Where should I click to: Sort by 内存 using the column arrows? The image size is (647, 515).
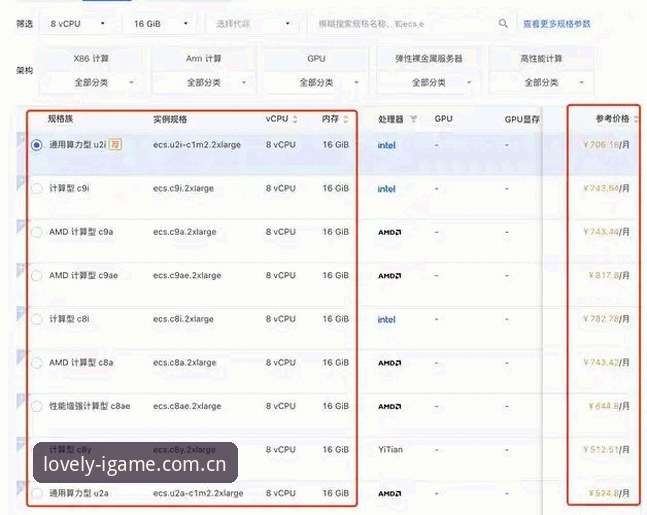click(x=346, y=119)
